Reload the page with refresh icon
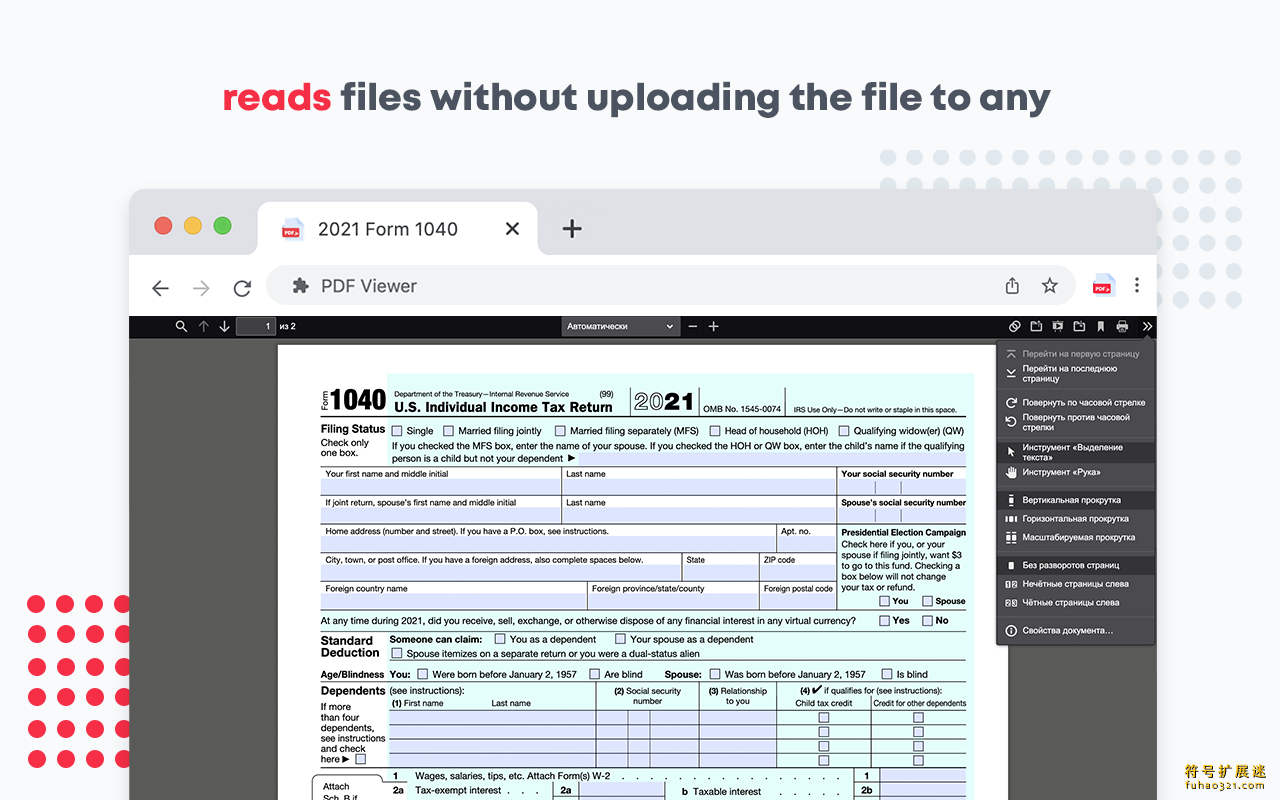1280x800 pixels. (242, 288)
